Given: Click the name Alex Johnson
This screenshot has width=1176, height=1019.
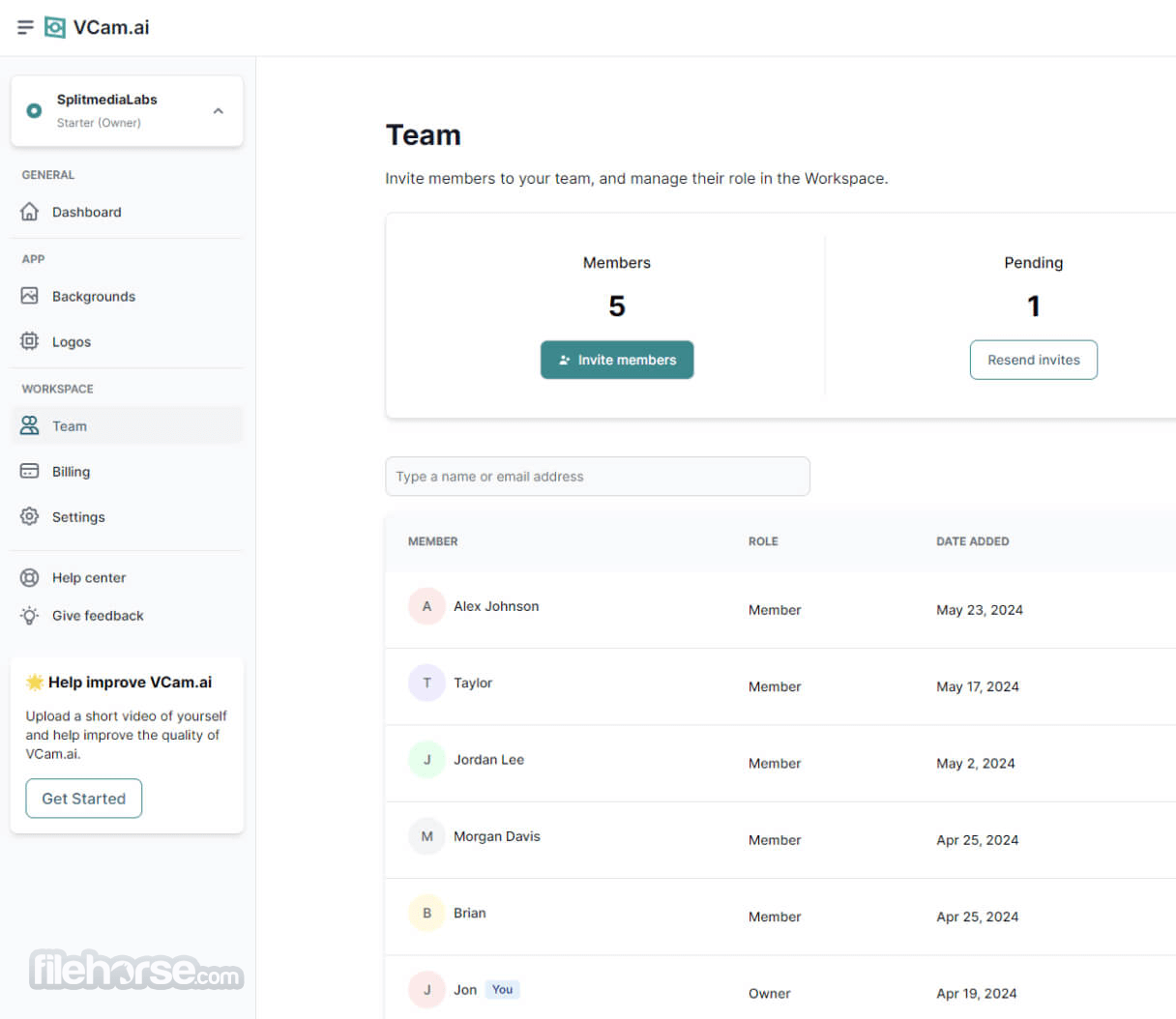Looking at the screenshot, I should pyautogui.click(x=496, y=606).
